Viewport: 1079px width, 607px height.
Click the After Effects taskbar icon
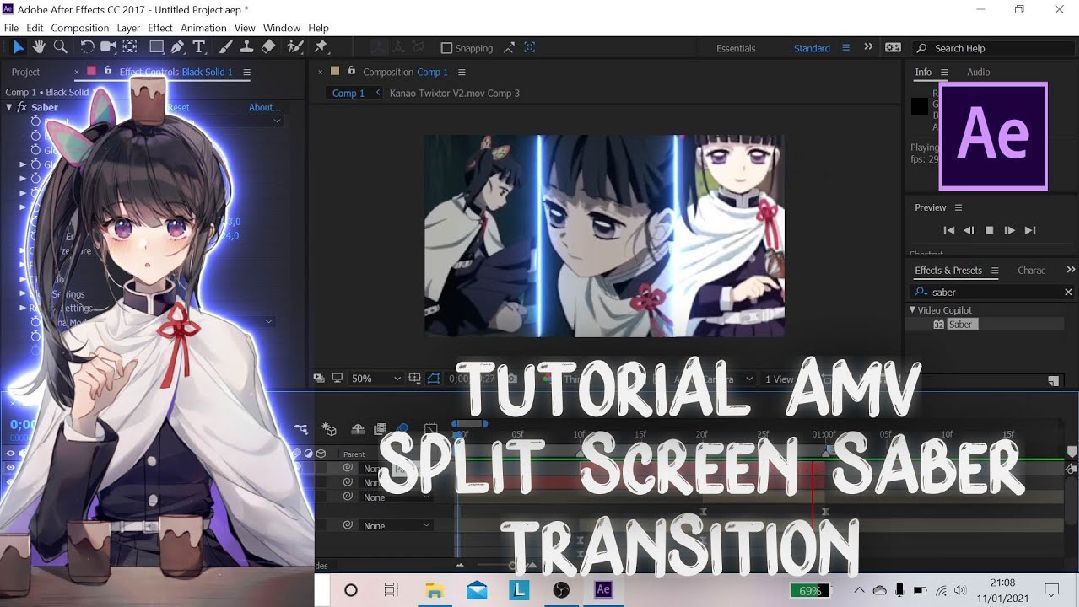coord(603,590)
